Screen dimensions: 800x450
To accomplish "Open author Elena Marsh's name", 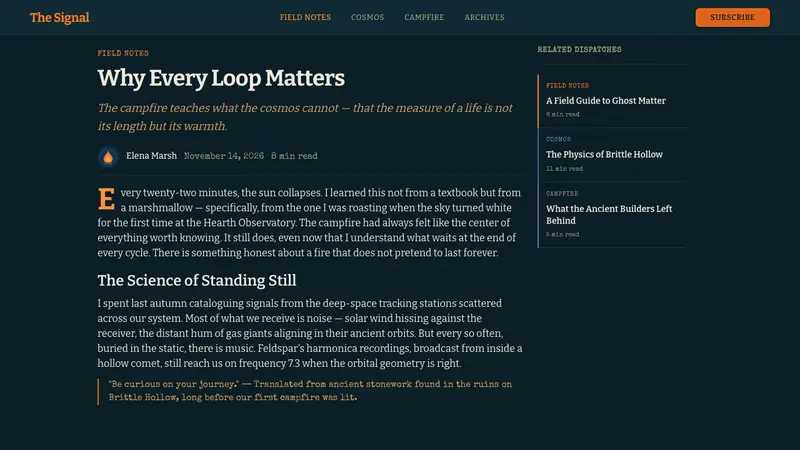I will click(x=152, y=156).
